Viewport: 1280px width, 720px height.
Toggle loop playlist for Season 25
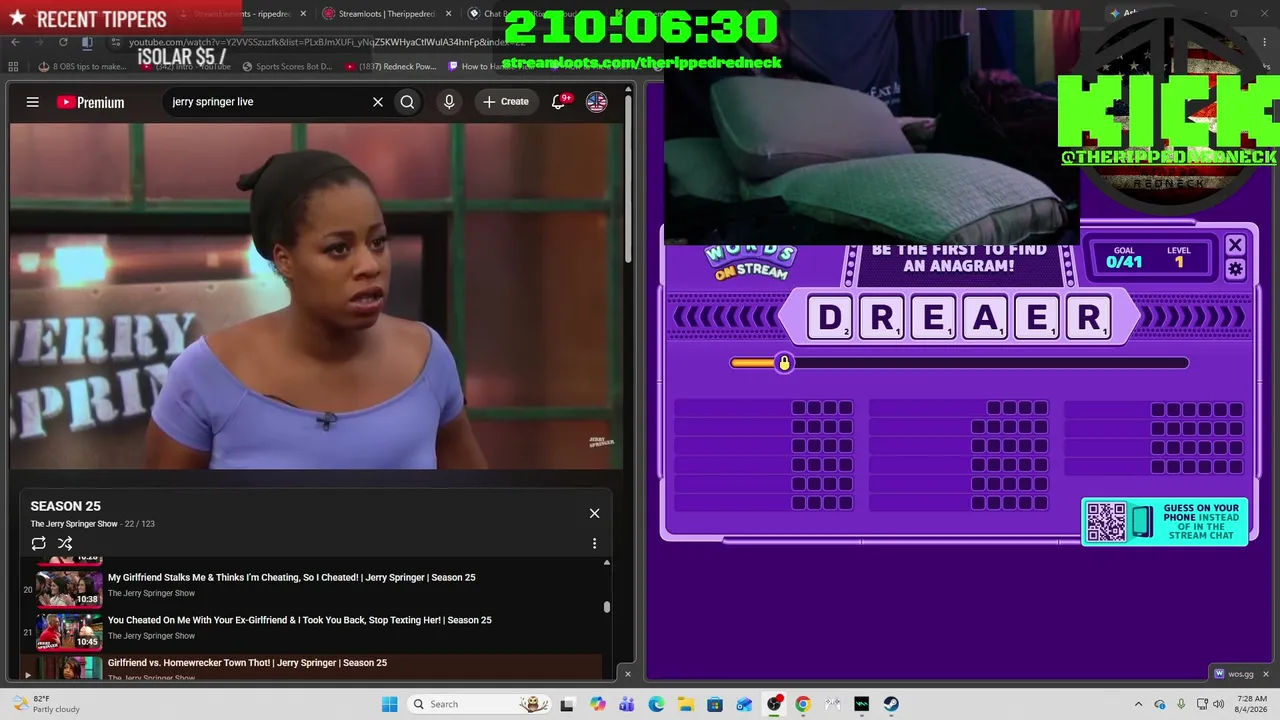(x=38, y=543)
